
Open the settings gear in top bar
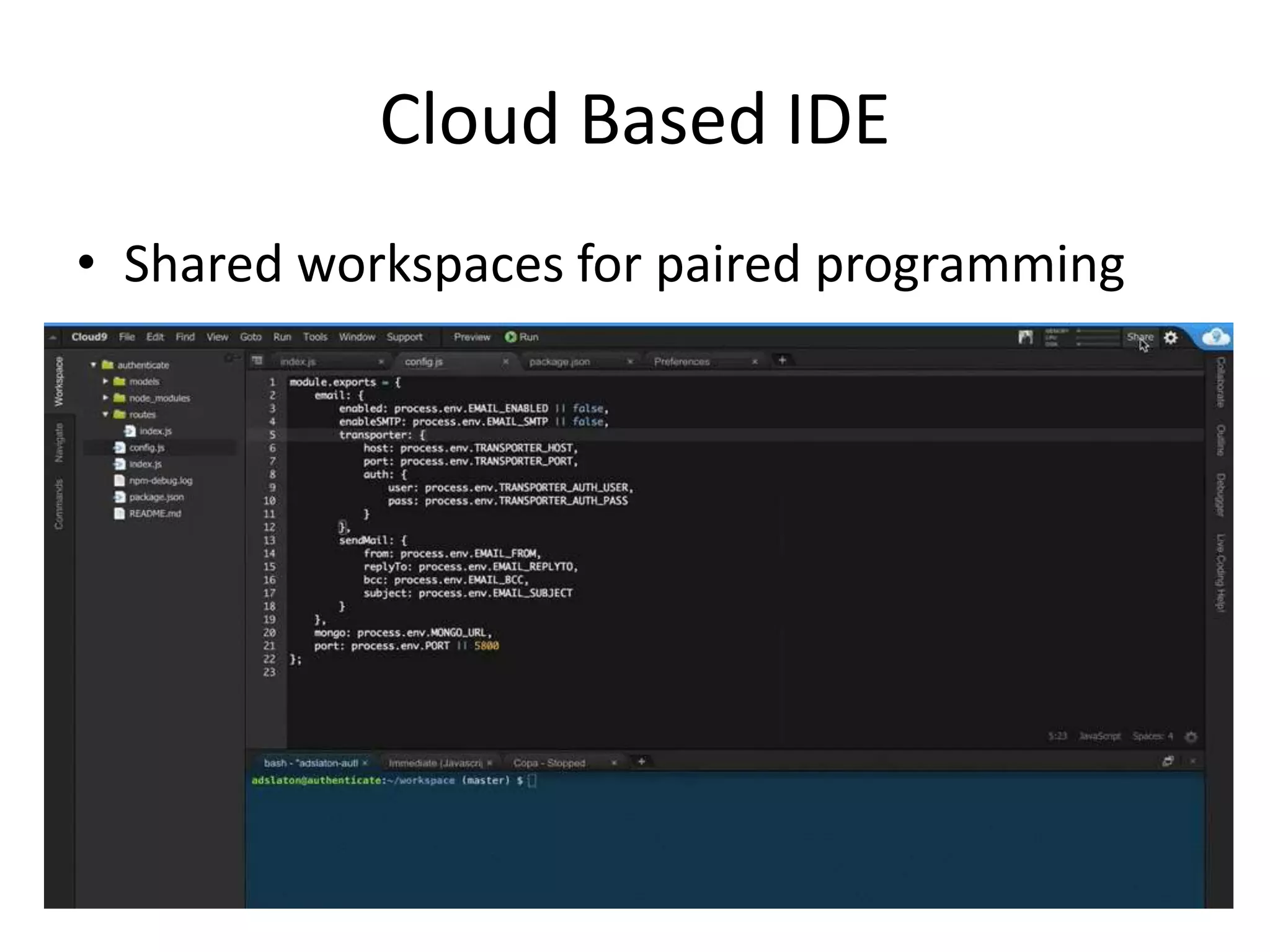[1170, 338]
